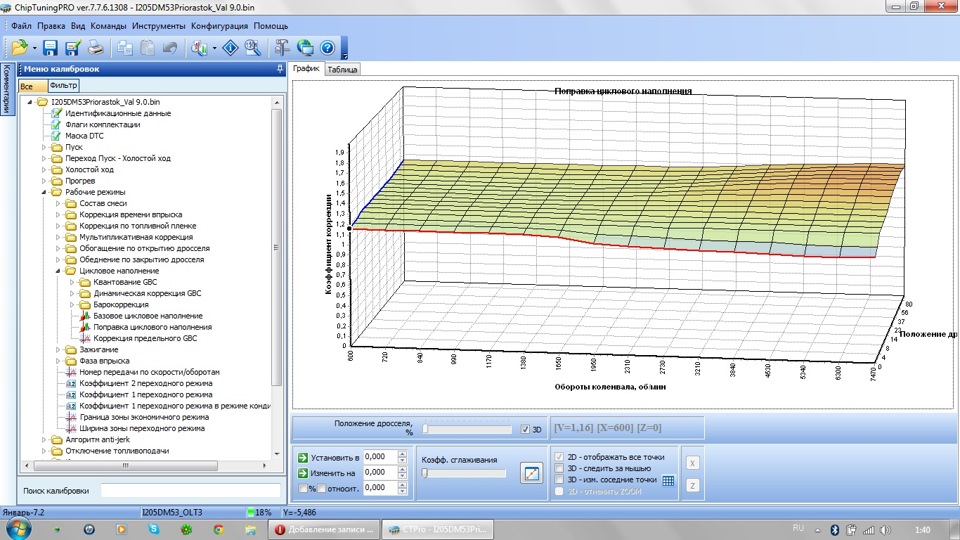Expand the Холостой ход tree node
This screenshot has width=960, height=540.
coord(45,170)
